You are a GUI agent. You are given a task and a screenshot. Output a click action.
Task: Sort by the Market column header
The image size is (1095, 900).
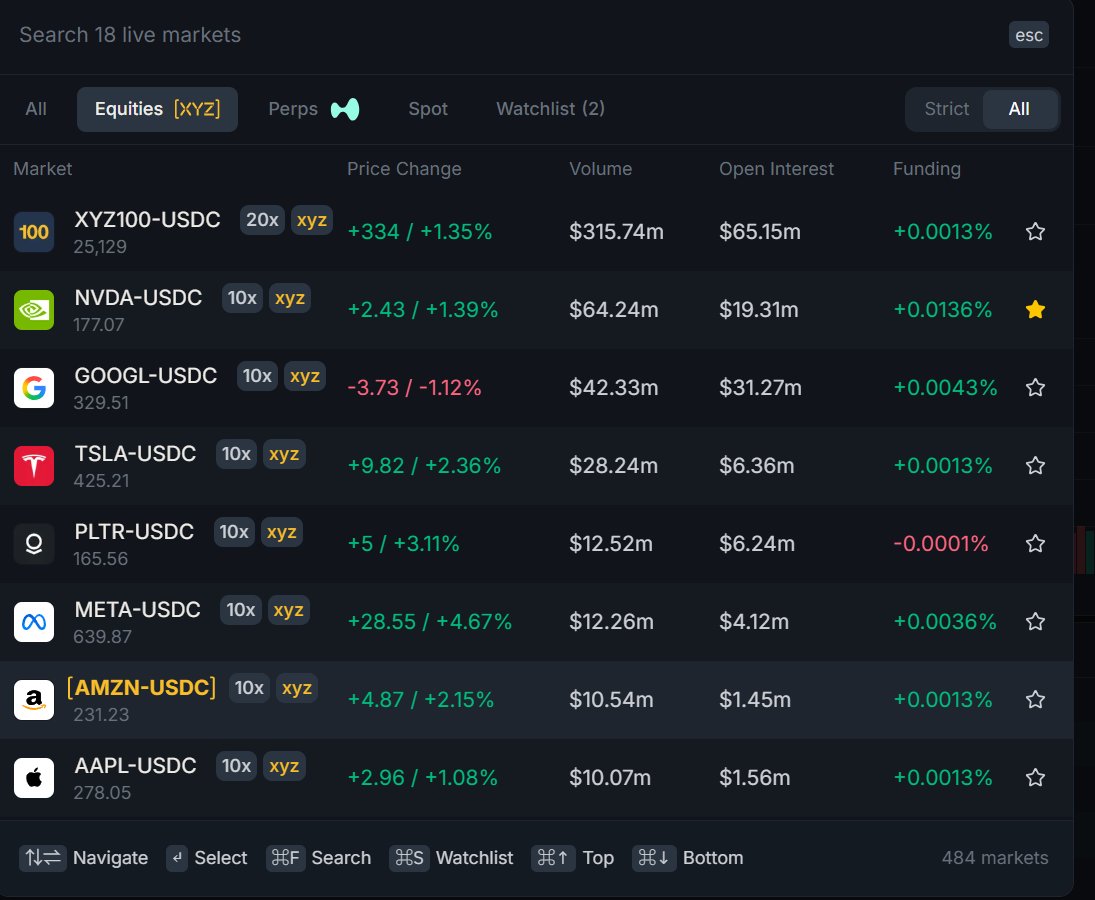tap(43, 169)
